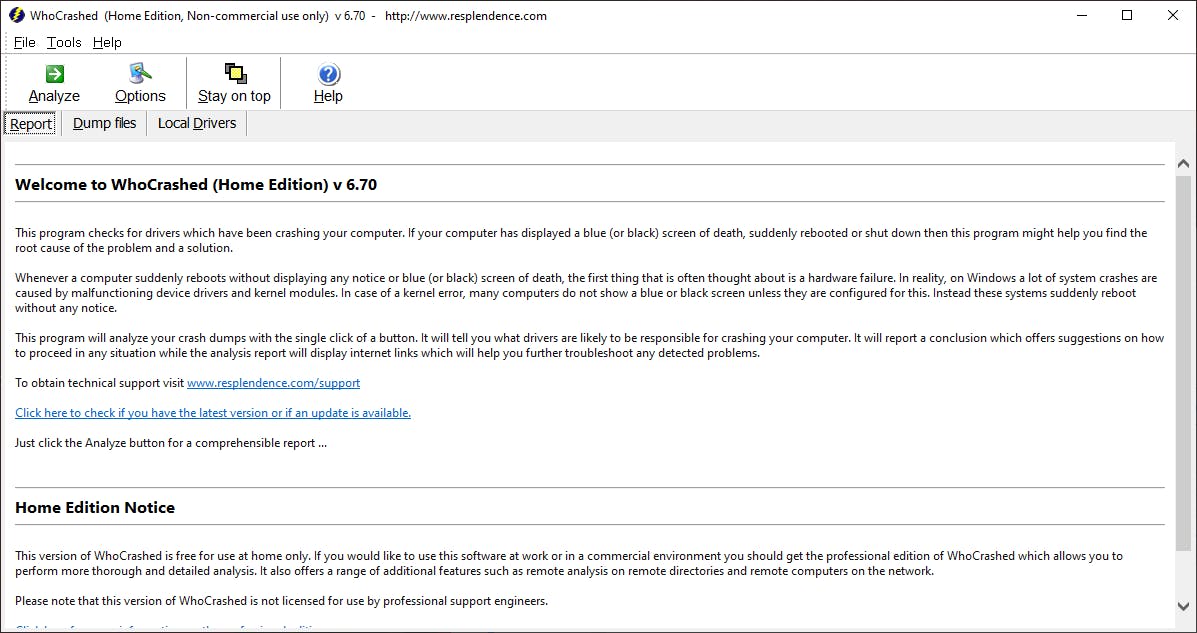Click the blue Help question mark icon
Image resolution: width=1197 pixels, height=633 pixels.
click(328, 74)
